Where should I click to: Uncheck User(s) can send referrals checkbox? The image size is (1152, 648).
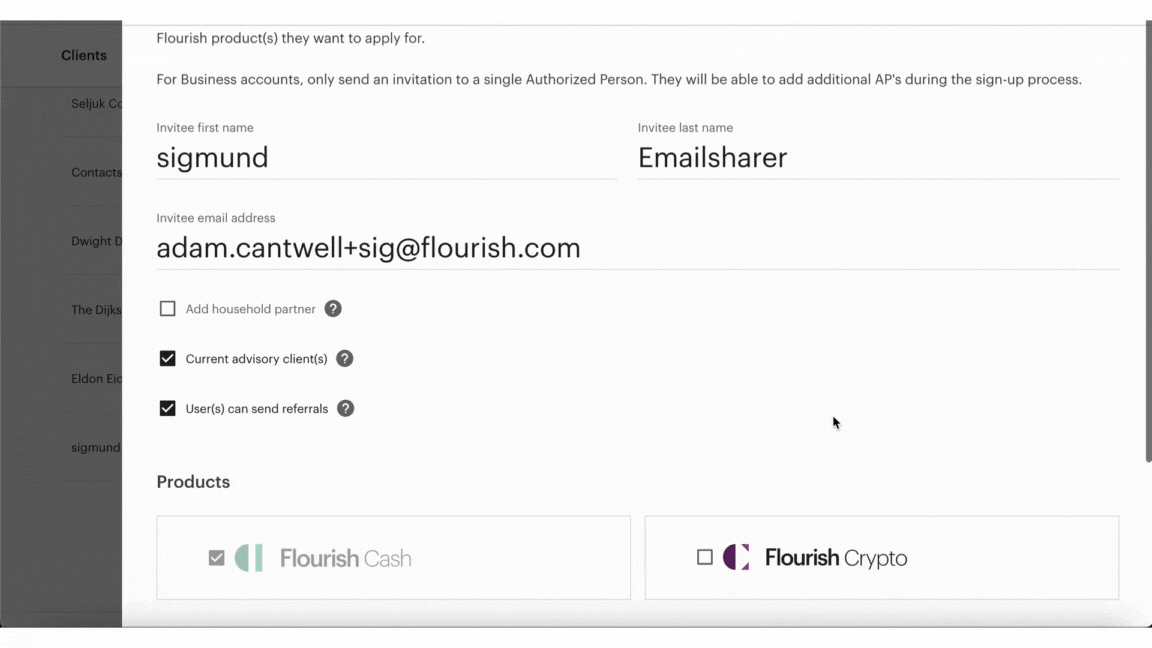[x=168, y=409]
